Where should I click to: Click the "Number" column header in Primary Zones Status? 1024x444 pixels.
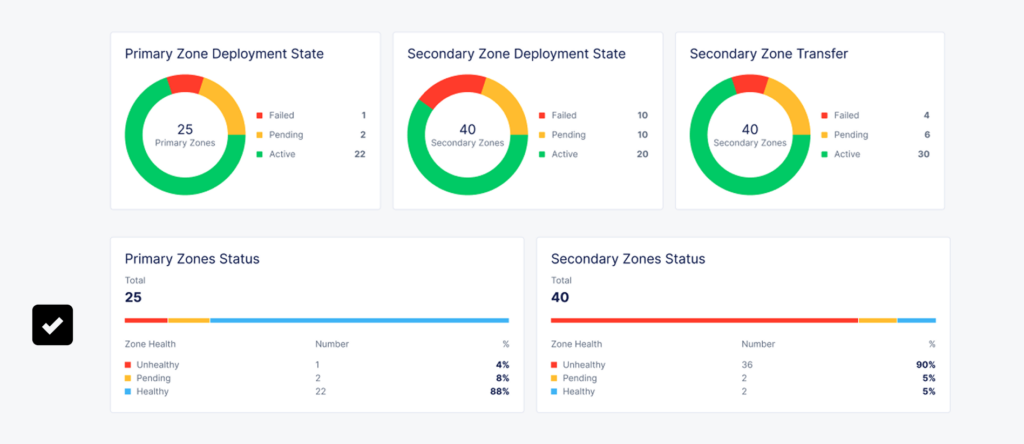(332, 344)
